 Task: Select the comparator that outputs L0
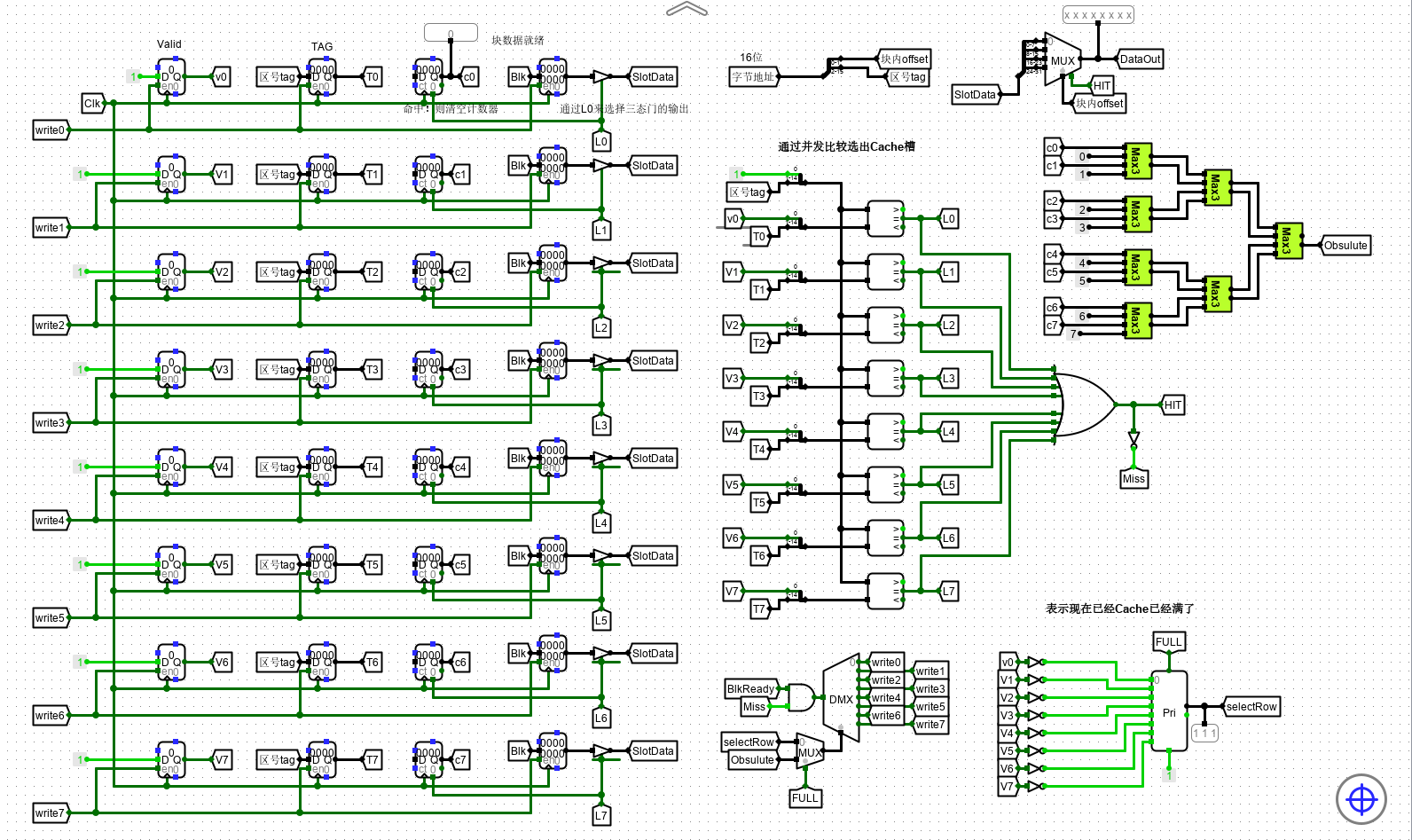(885, 218)
